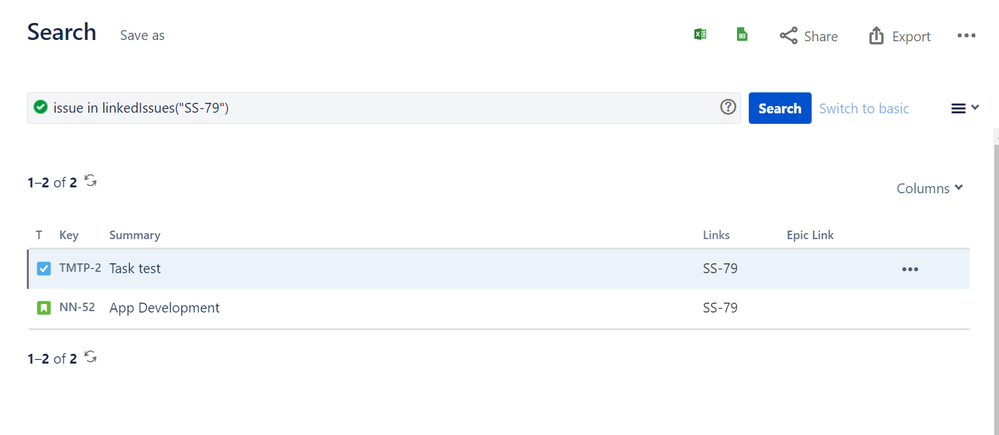Open the Export menu
Viewport: 999px width, 435px height.
point(899,36)
